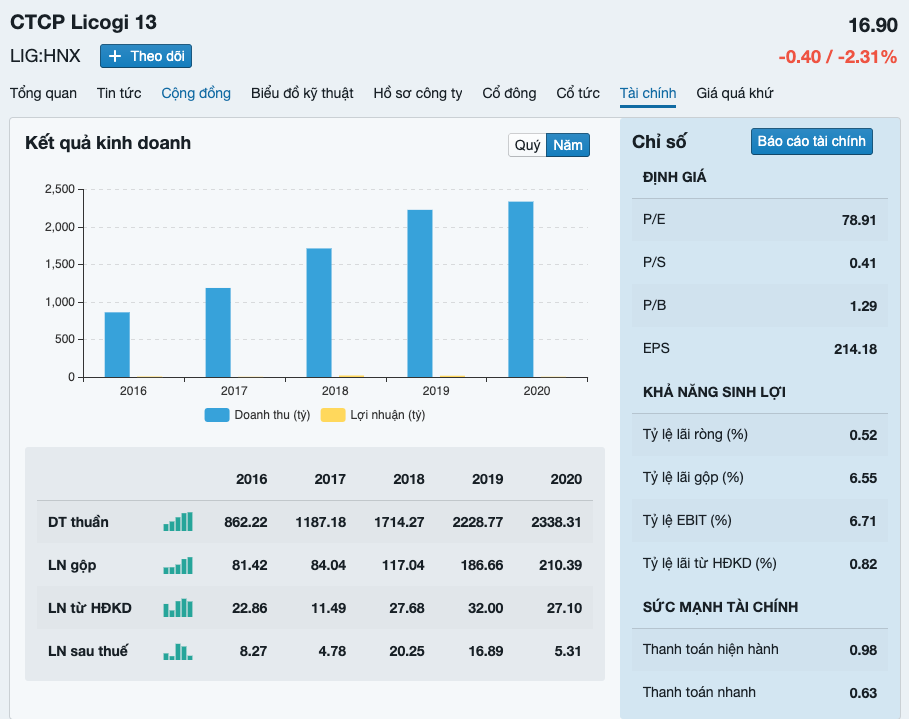Click DT thuần 2016 value 862.22
This screenshot has height=719, width=909.
pos(246,522)
